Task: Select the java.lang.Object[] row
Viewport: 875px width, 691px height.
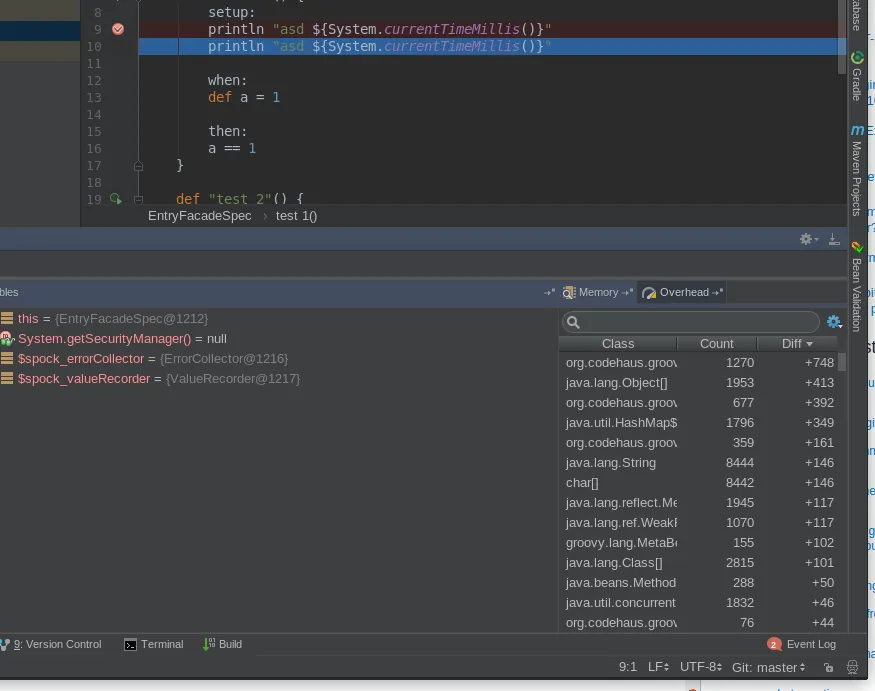Action: click(699, 383)
